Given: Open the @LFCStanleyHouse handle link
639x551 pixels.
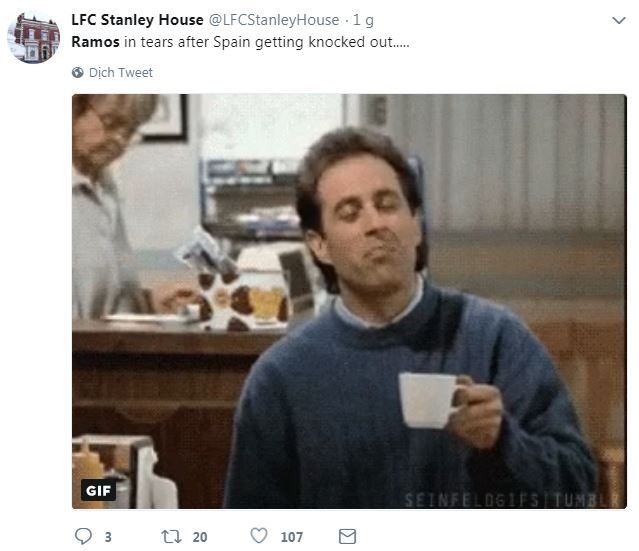Looking at the screenshot, I should pyautogui.click(x=274, y=20).
